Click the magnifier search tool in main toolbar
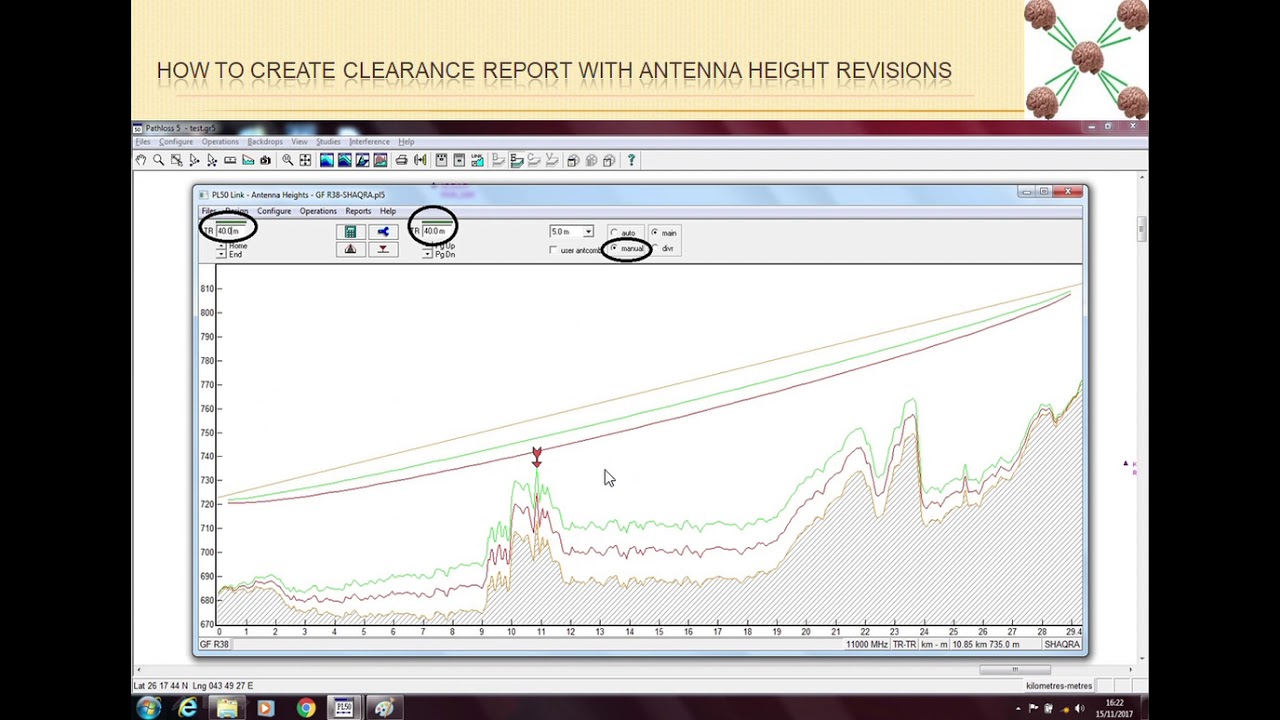 (158, 160)
